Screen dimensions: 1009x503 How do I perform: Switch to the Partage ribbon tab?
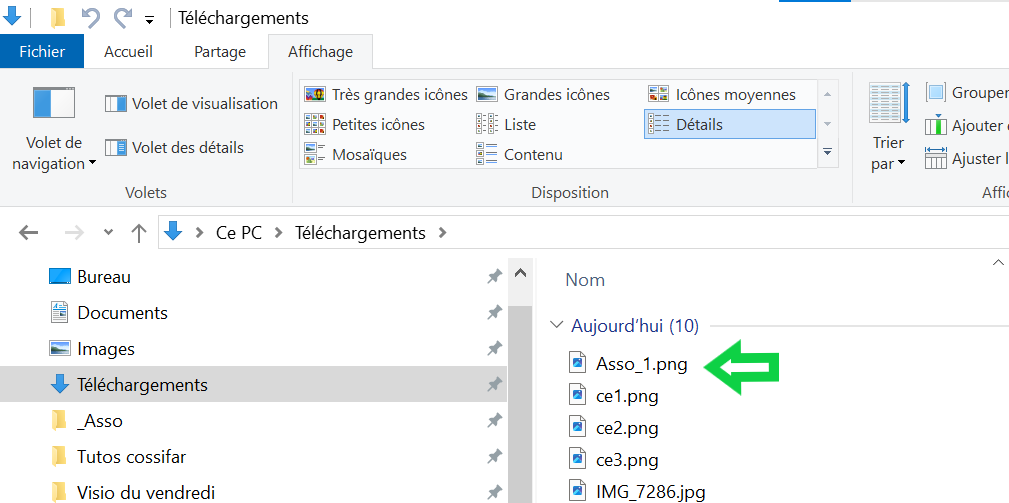point(219,52)
